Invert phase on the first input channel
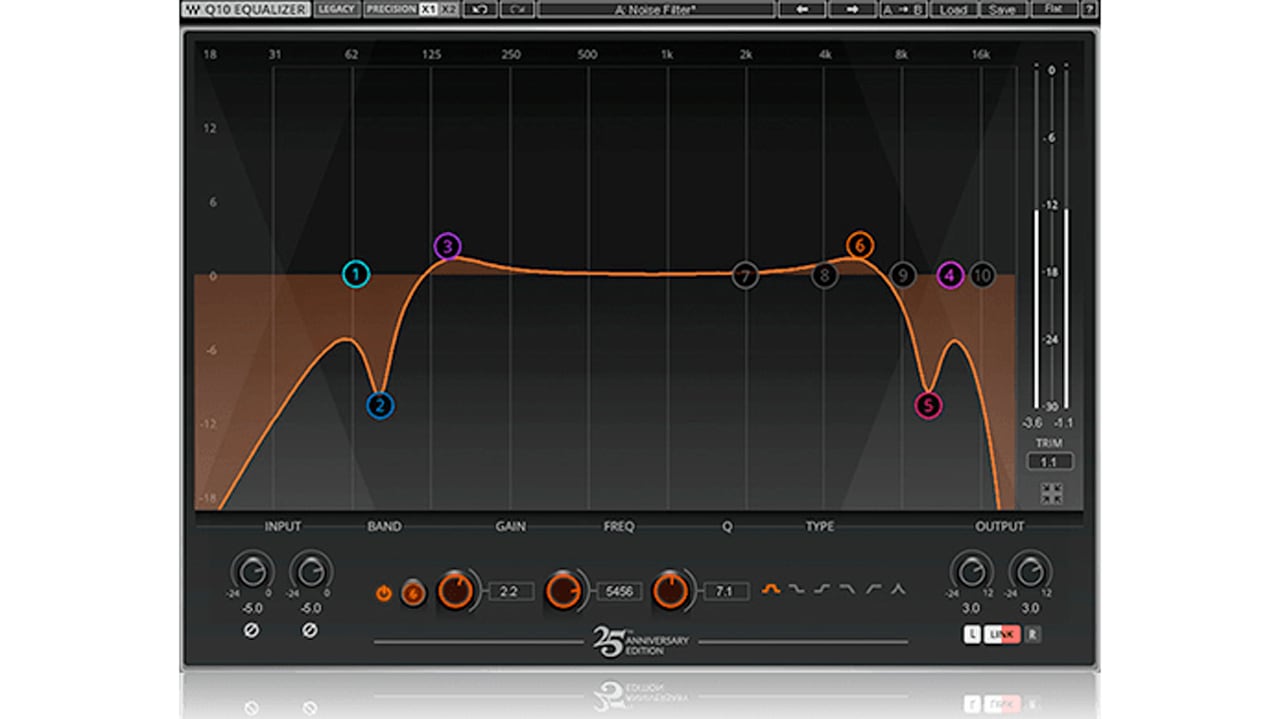Screen dimensions: 1280x719 (251, 630)
